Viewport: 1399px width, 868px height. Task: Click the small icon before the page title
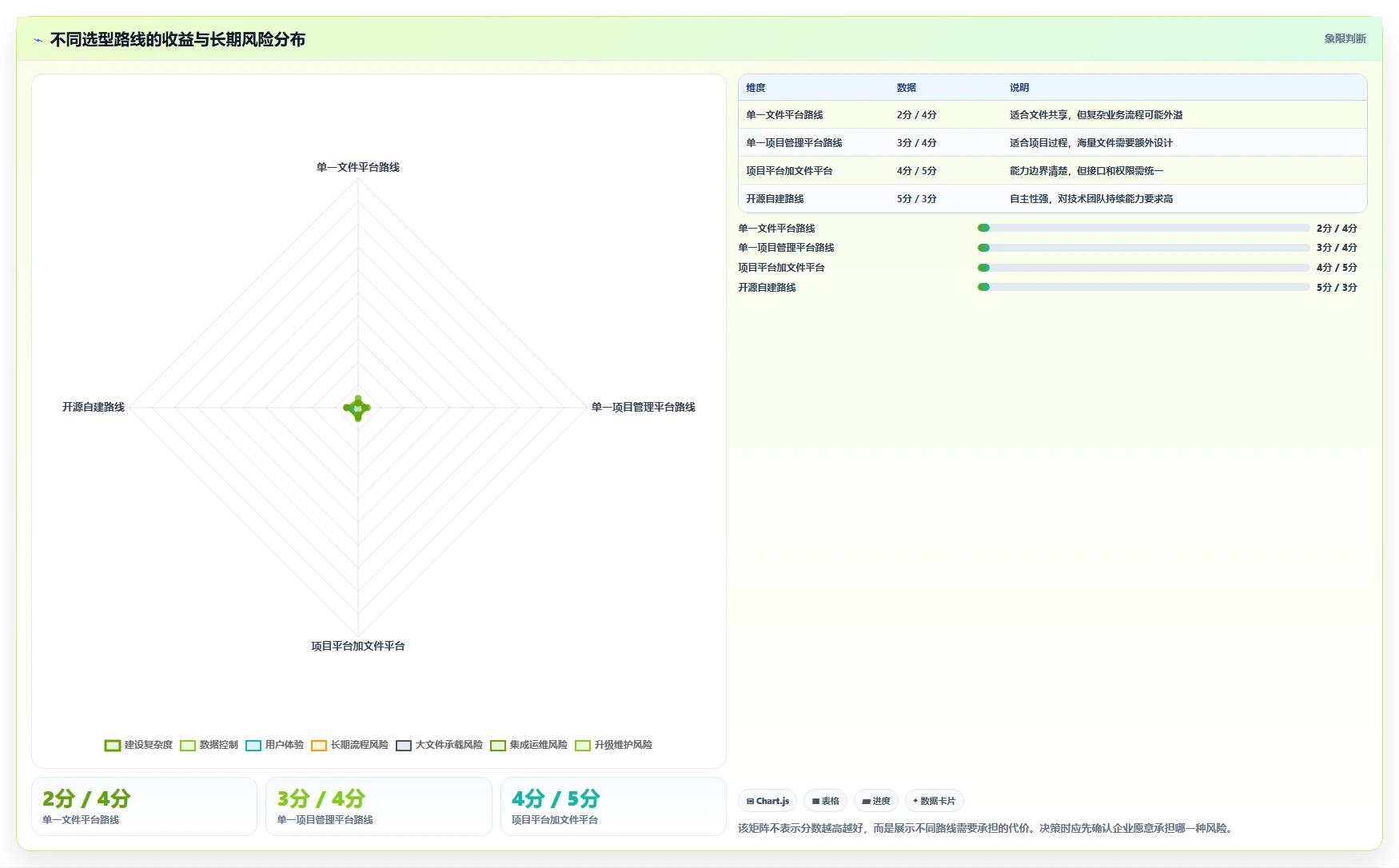point(38,40)
